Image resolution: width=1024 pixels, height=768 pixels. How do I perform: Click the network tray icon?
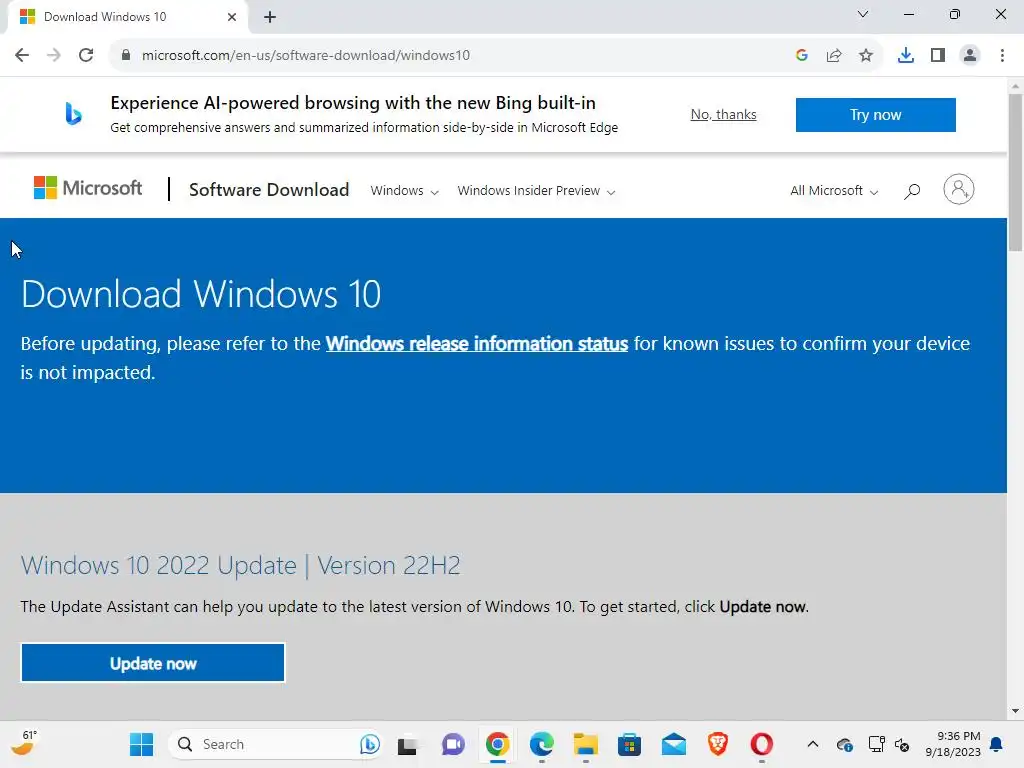pos(876,744)
